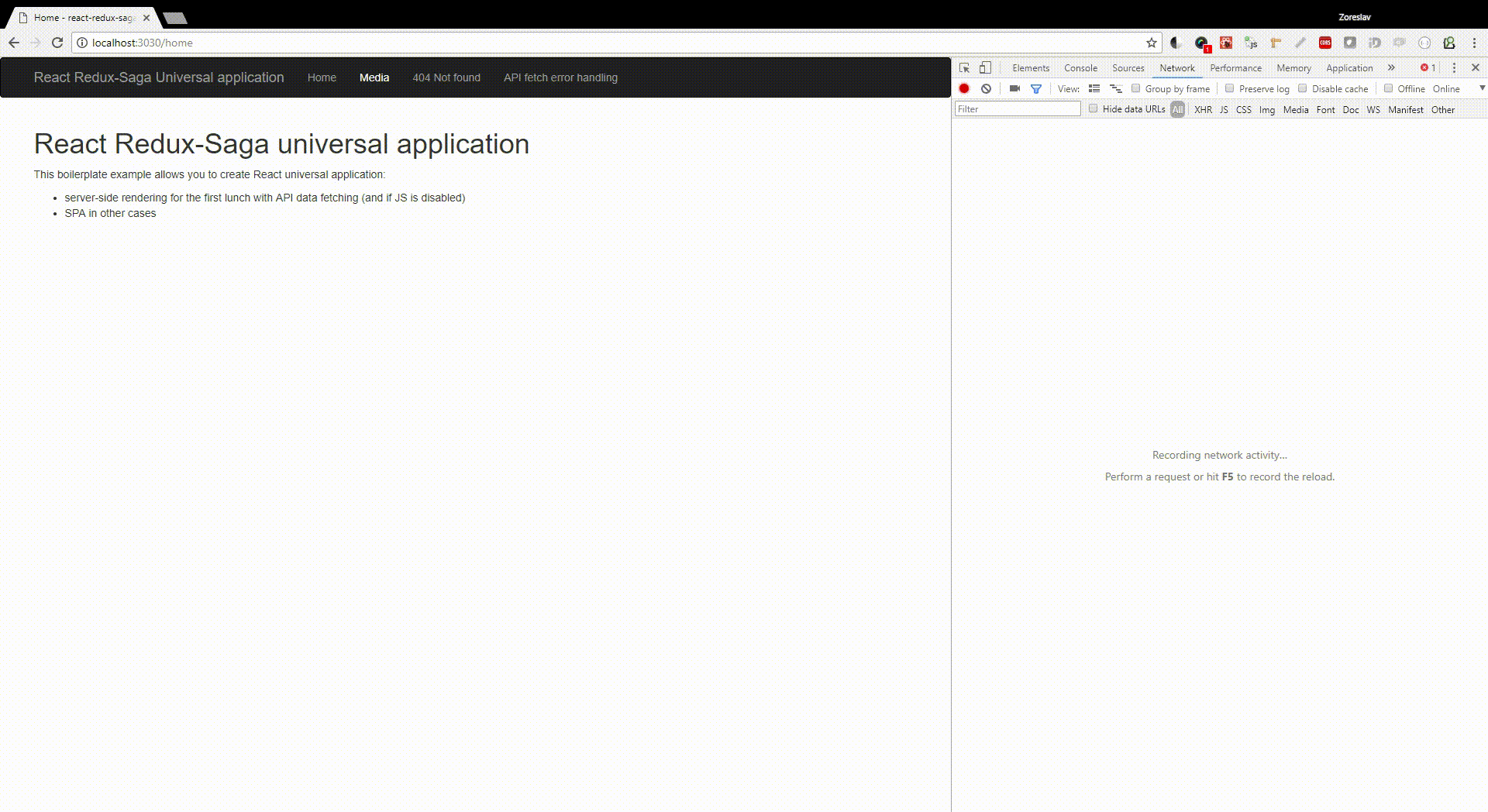The image size is (1488, 812).
Task: Show the network overview waterfall icon
Action: pyautogui.click(x=1116, y=89)
